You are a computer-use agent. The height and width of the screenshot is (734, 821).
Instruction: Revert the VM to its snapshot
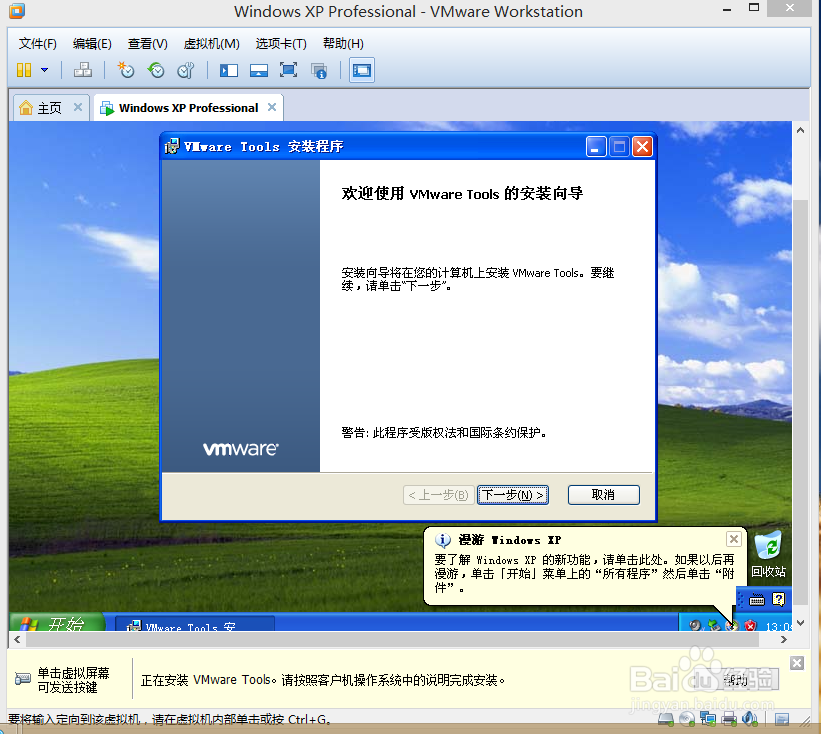pos(156,70)
